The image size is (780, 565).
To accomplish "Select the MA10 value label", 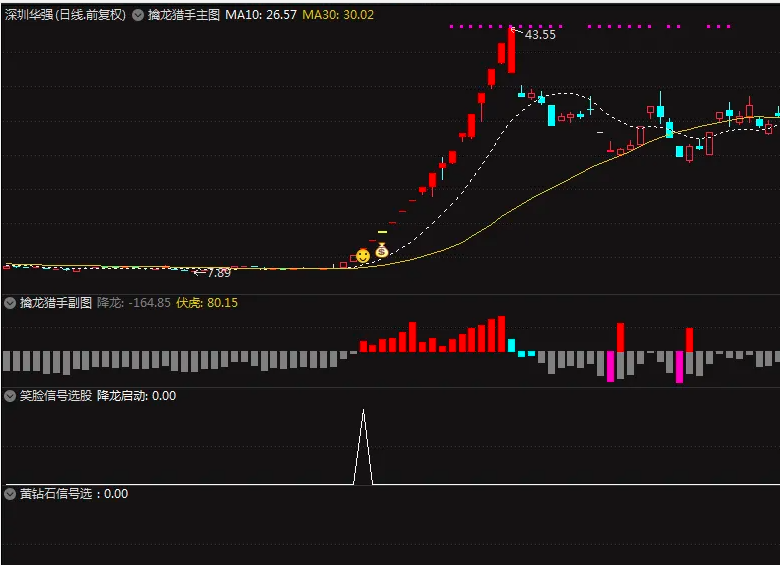I will 260,15.
